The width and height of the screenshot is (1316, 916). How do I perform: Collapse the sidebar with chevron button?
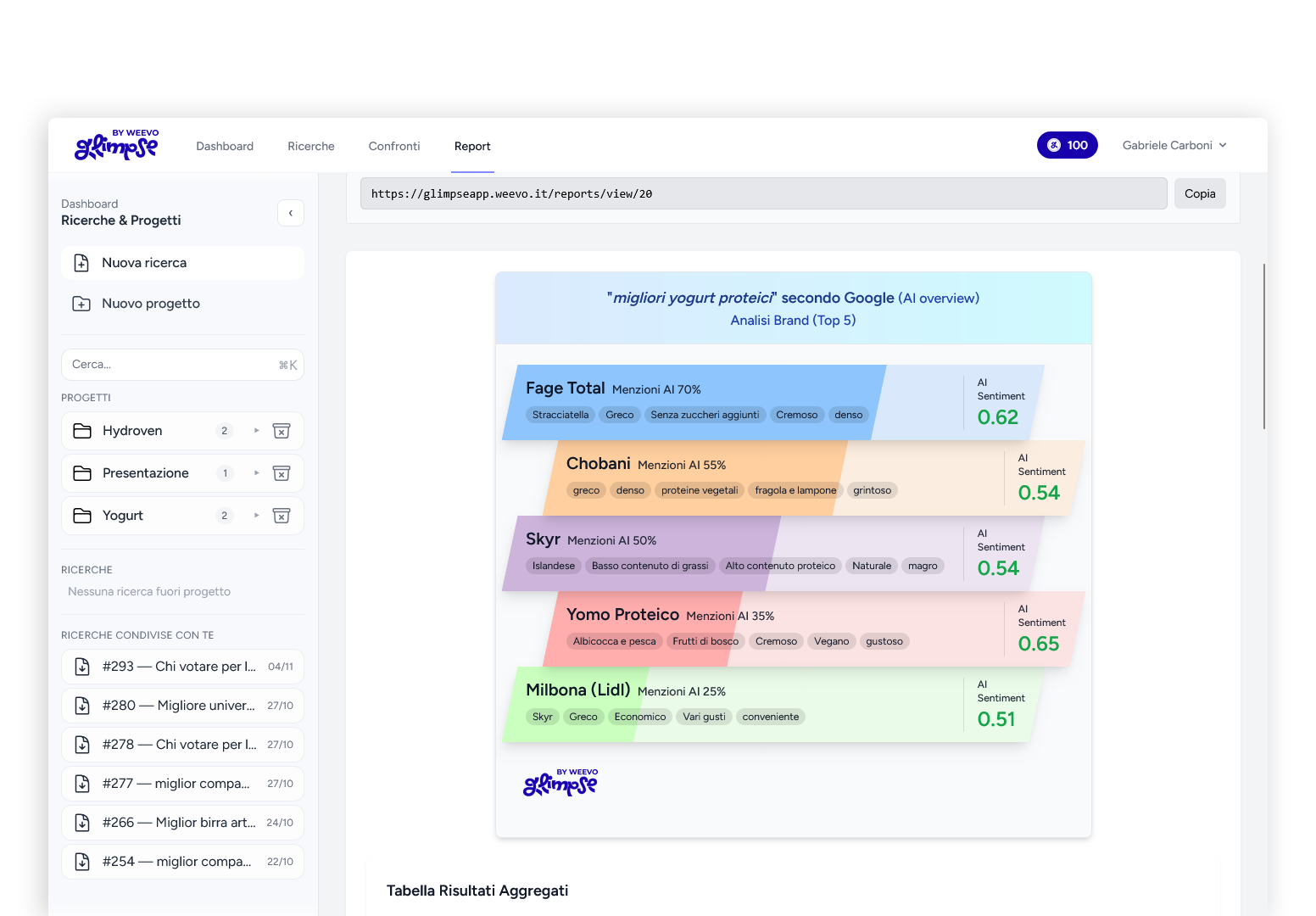[x=291, y=213]
